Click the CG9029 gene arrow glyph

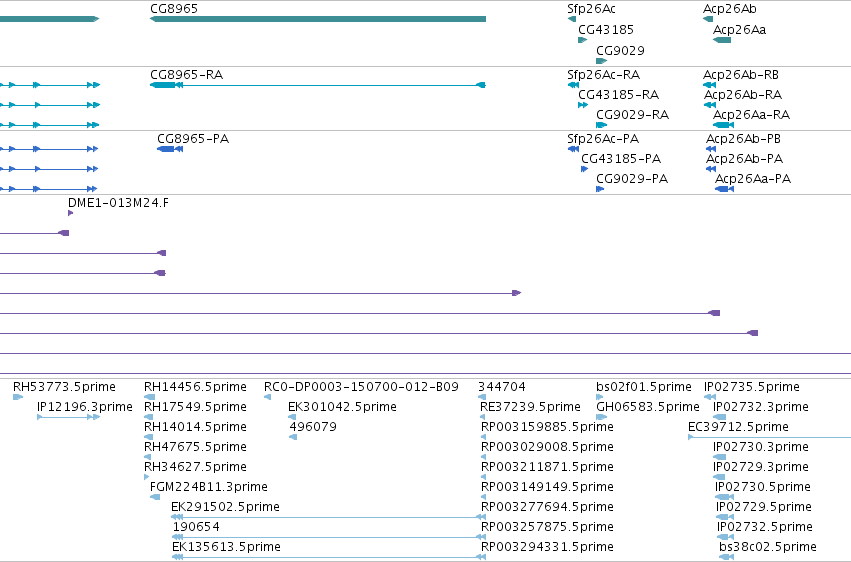click(x=601, y=61)
